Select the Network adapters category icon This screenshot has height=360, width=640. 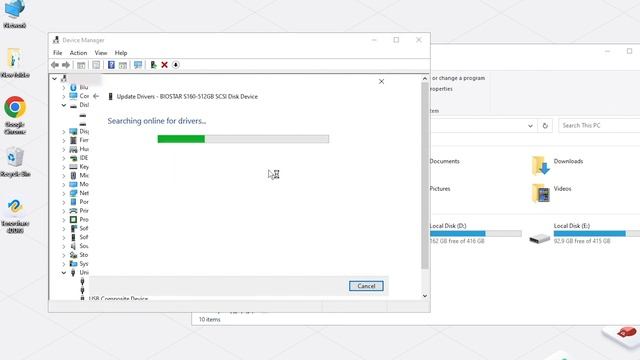tap(73, 193)
